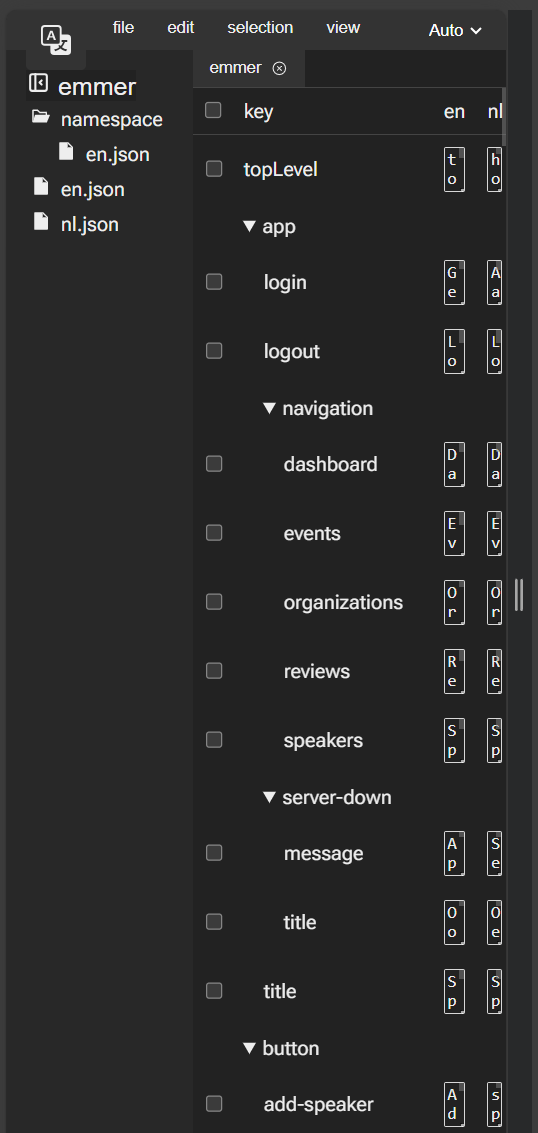
Task: Click the file icon of root en.json
Action: 41,186
